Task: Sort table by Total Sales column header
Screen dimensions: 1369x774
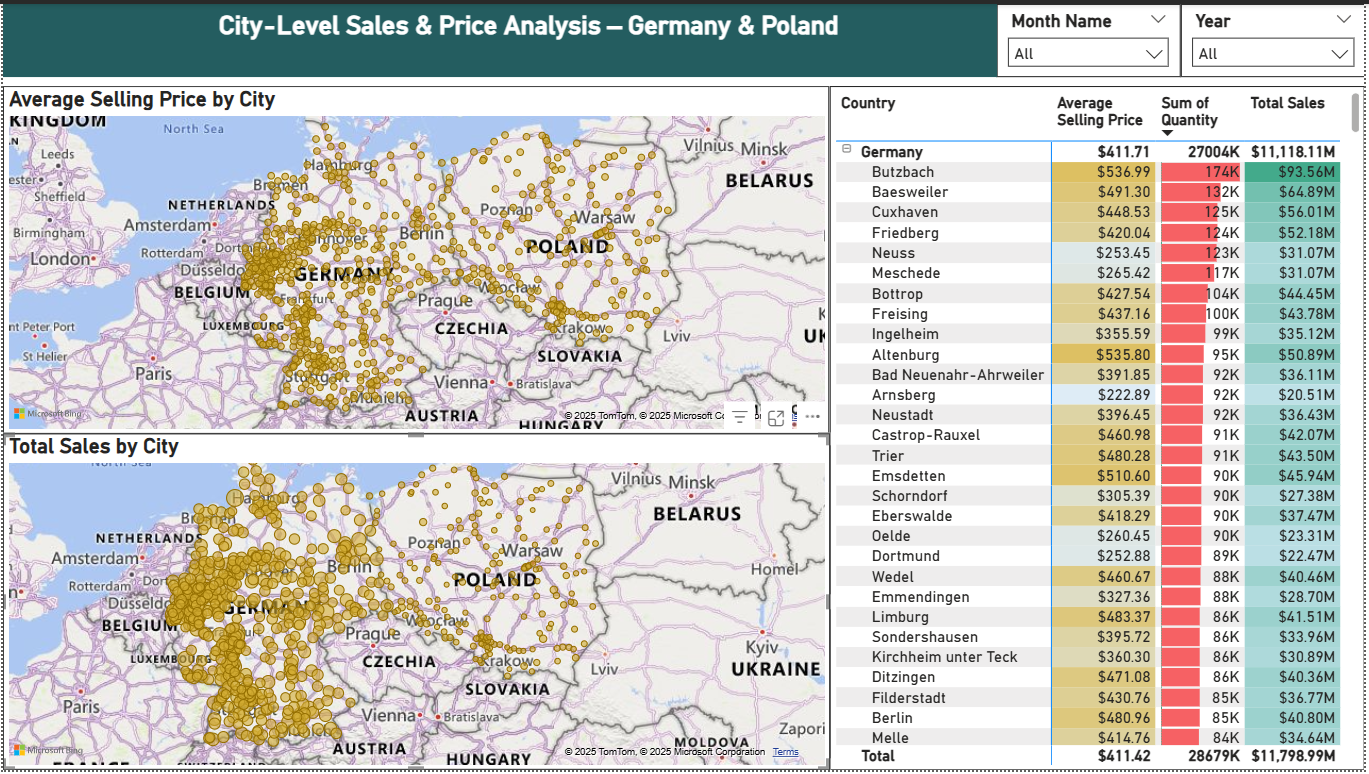Action: pyautogui.click(x=1287, y=103)
